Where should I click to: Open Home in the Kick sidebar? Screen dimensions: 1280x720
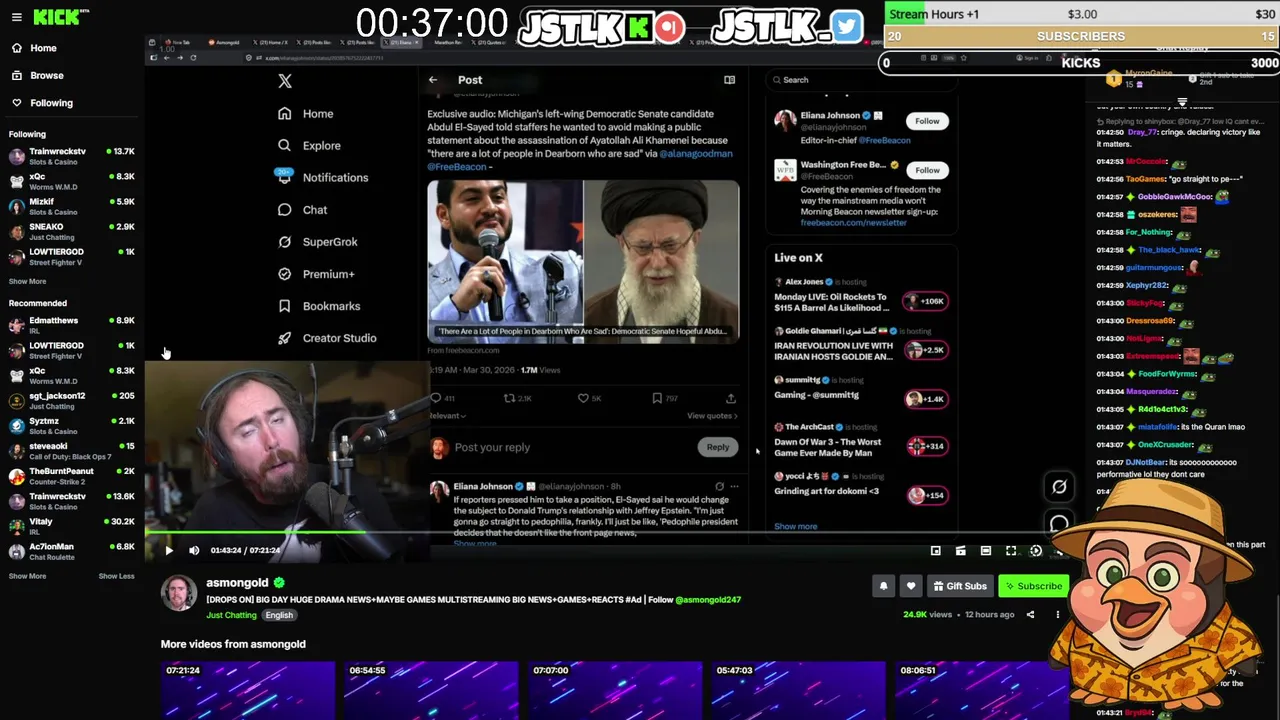pos(43,48)
